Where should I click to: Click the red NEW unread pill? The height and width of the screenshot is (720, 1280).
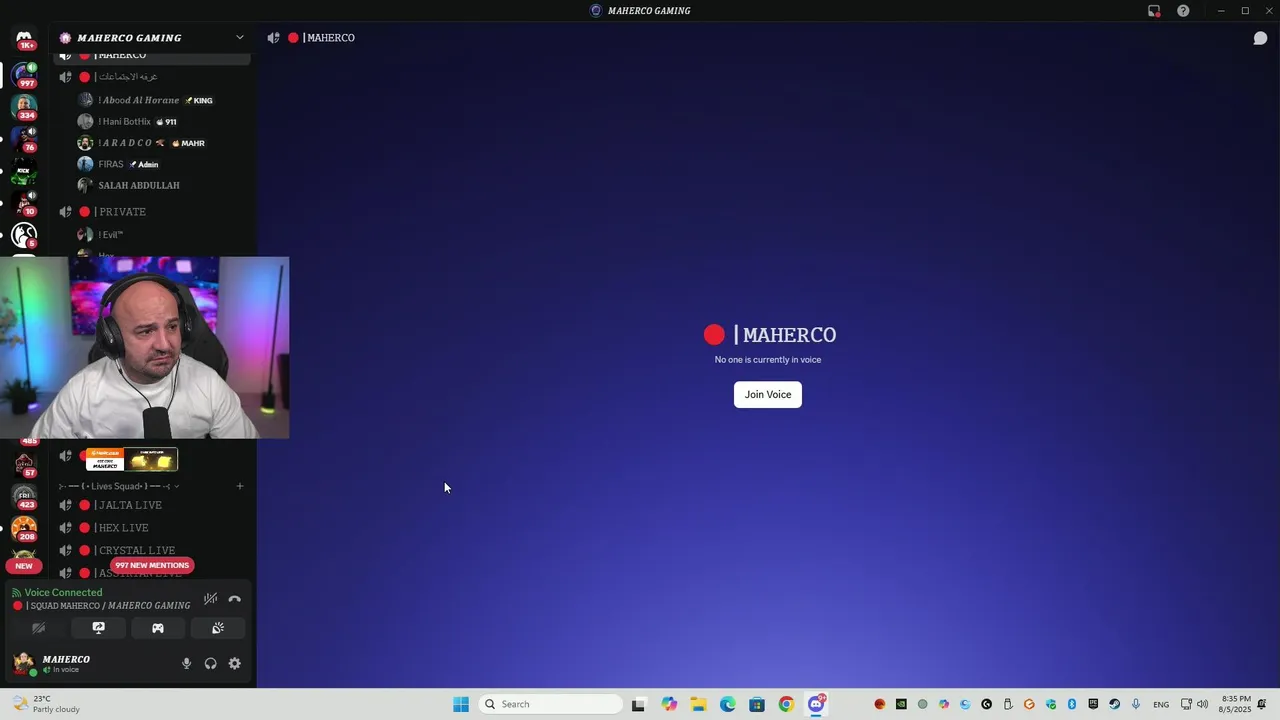[x=23, y=566]
